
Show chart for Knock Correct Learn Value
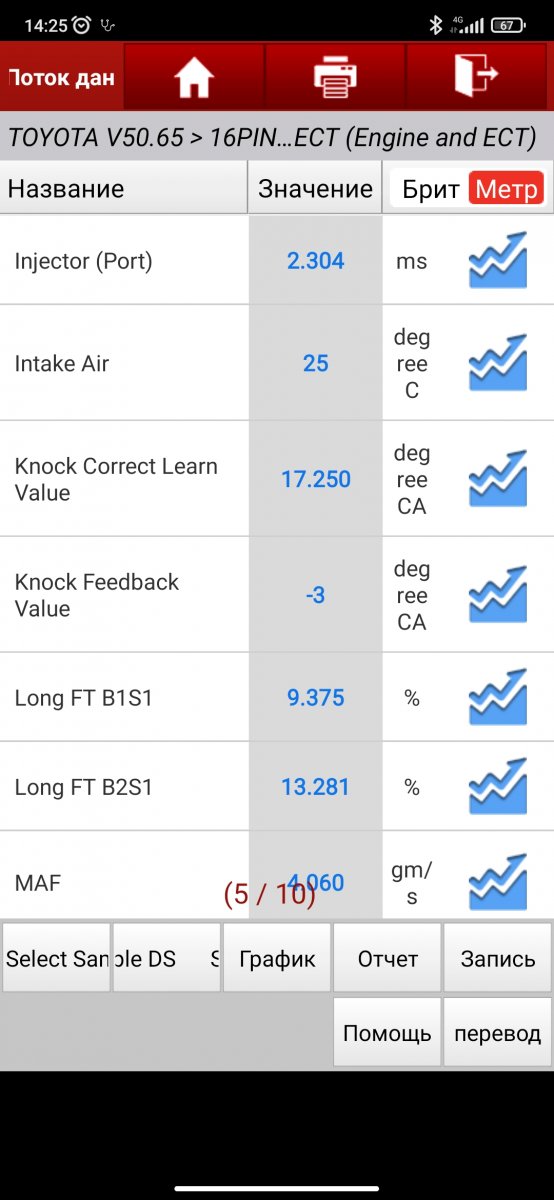pos(497,479)
